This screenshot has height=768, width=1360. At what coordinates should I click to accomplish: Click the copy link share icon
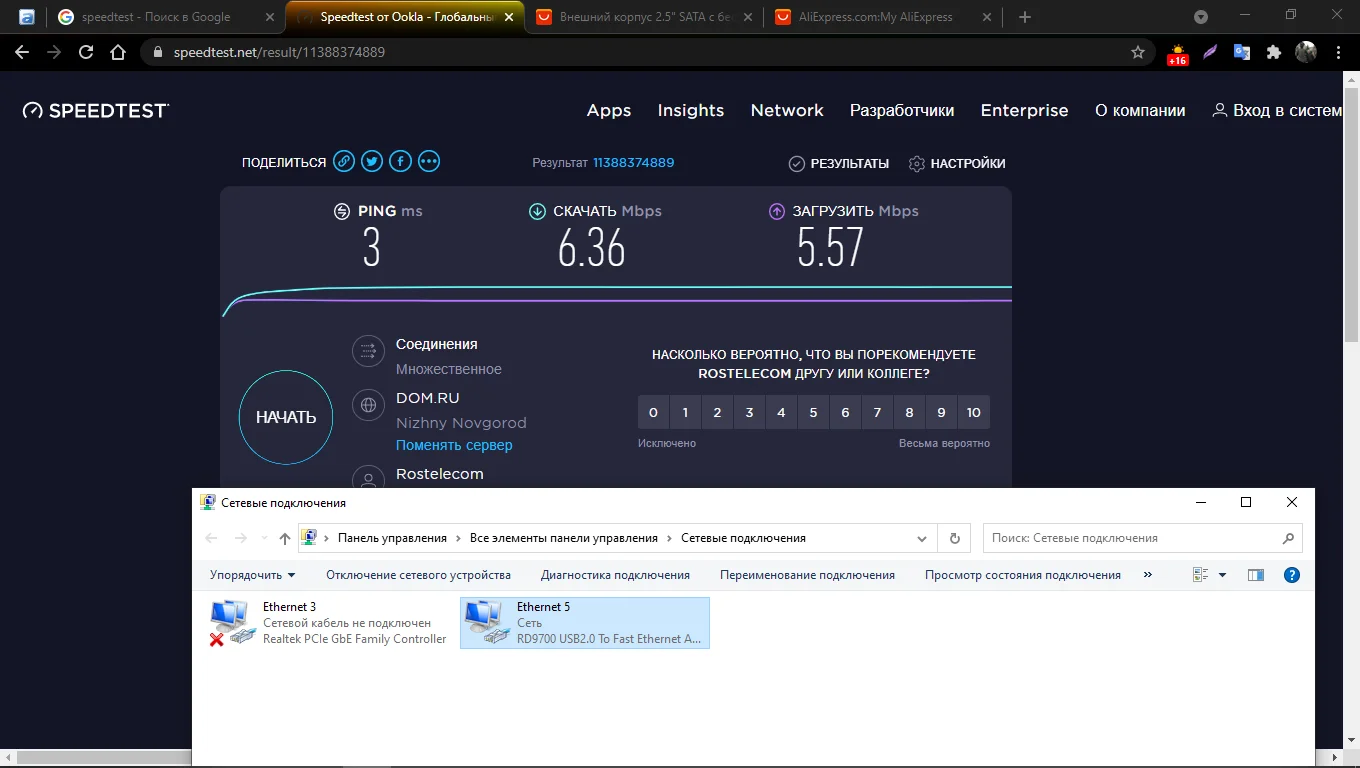click(344, 162)
